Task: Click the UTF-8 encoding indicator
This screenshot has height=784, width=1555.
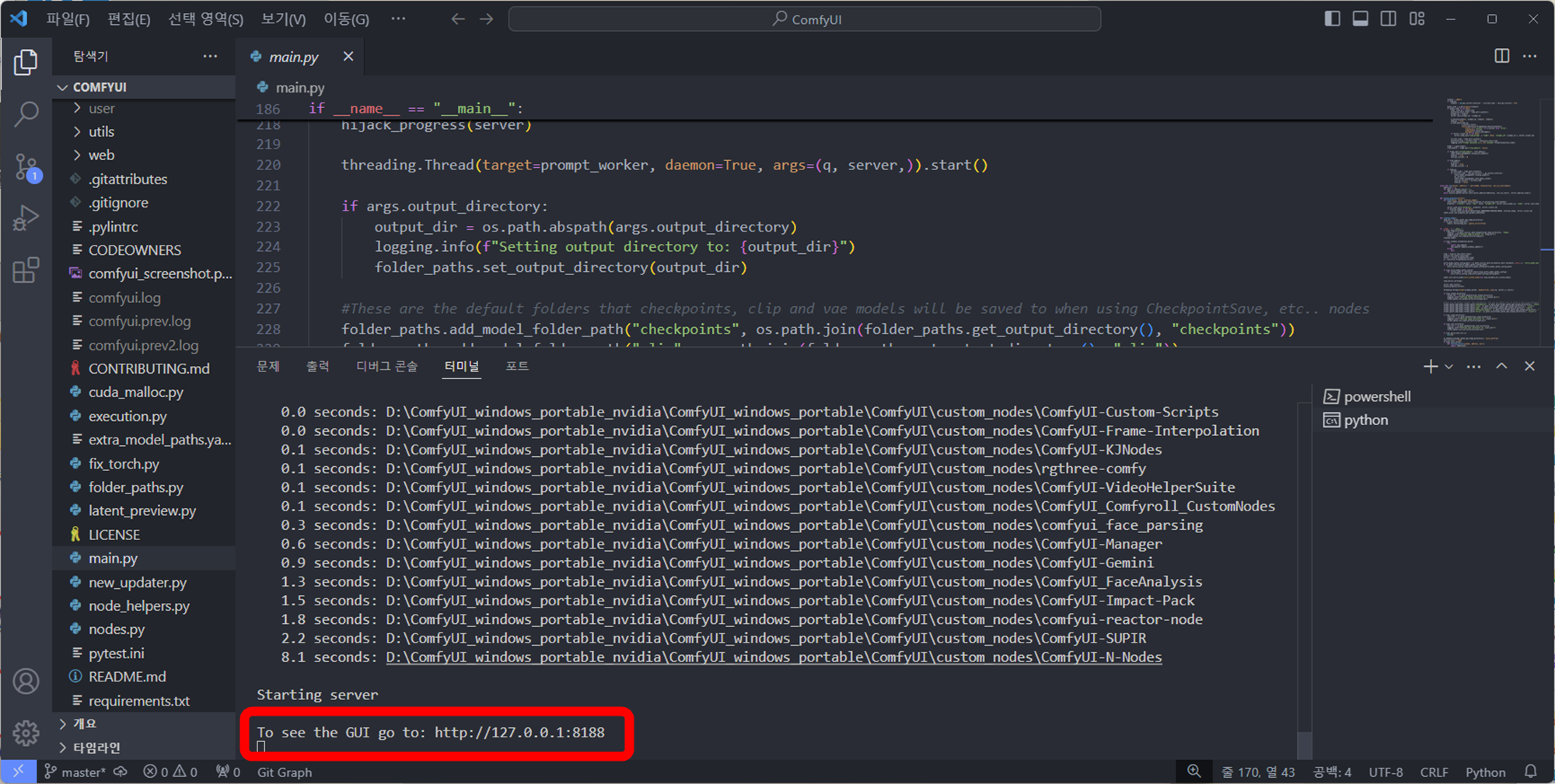Action: 1386,772
